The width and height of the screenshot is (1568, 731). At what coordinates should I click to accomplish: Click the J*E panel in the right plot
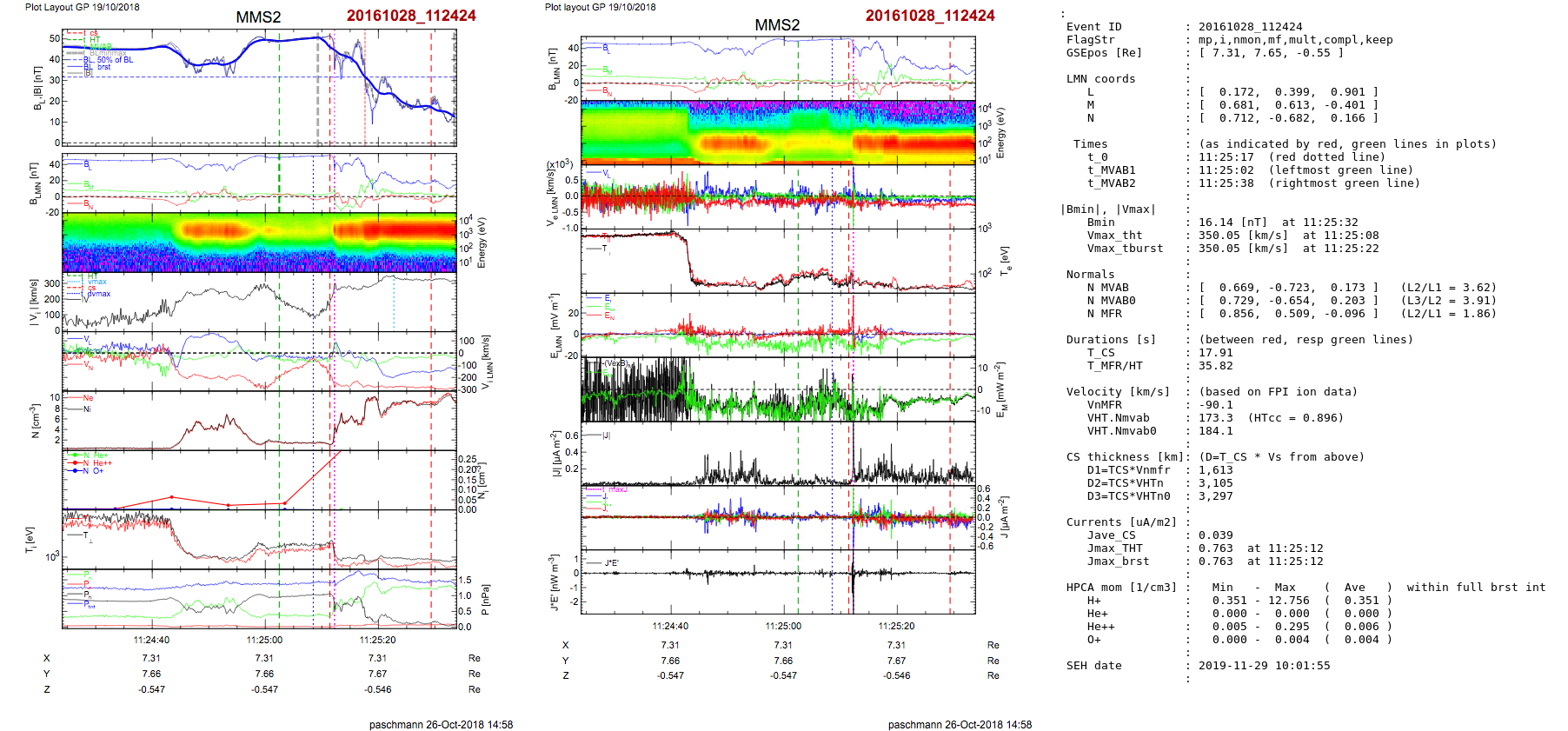click(x=778, y=581)
